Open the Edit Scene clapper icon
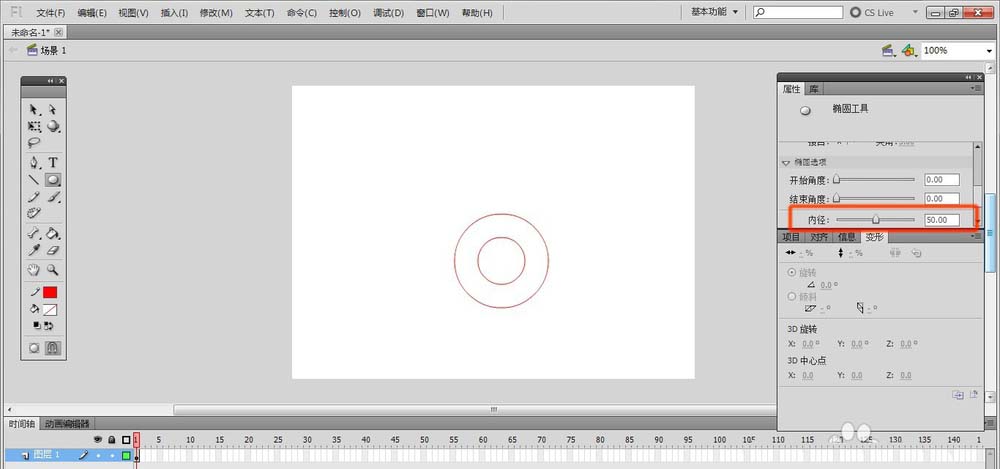Image resolution: width=1000 pixels, height=469 pixels. pyautogui.click(x=888, y=50)
